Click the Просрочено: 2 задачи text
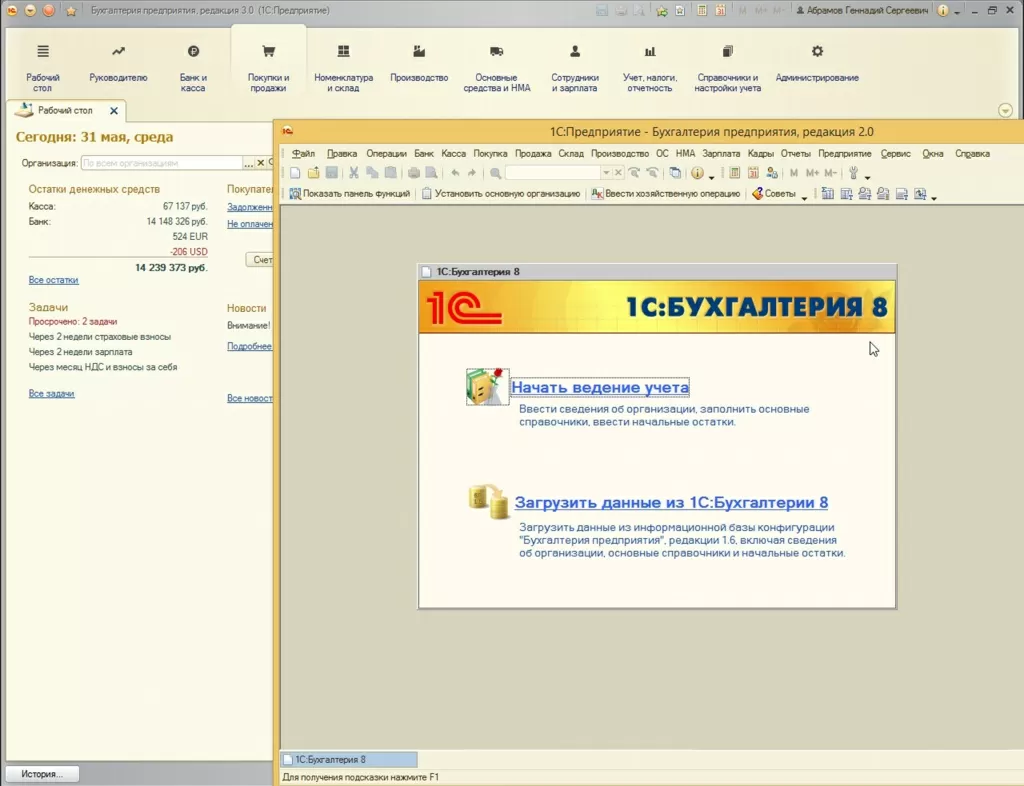The width and height of the screenshot is (1024, 786). [x=73, y=321]
